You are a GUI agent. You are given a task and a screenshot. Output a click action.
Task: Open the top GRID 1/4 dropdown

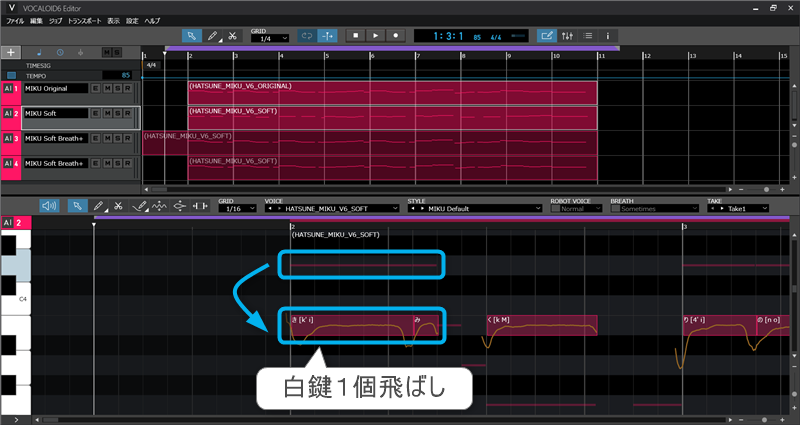(270, 39)
